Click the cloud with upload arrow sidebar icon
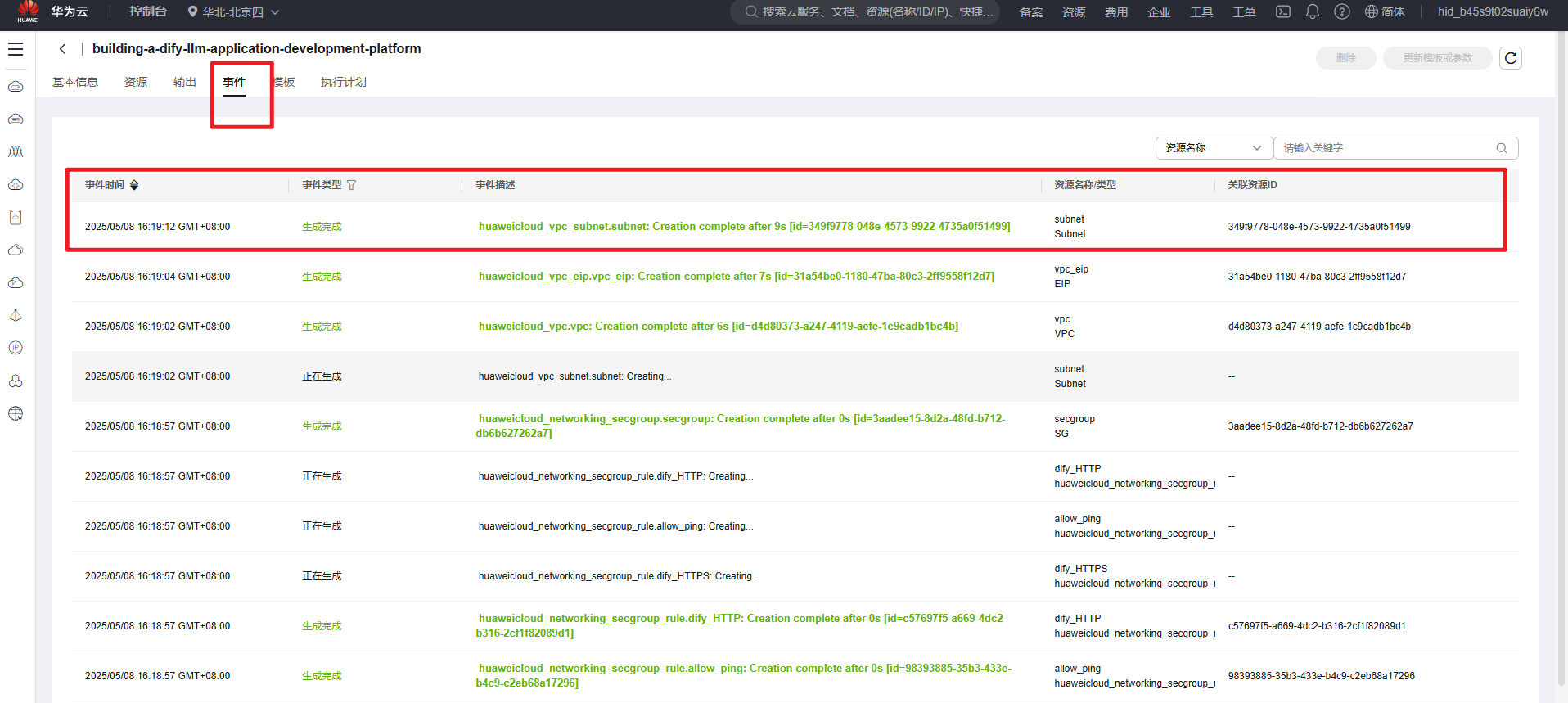The height and width of the screenshot is (703, 1568). click(16, 184)
